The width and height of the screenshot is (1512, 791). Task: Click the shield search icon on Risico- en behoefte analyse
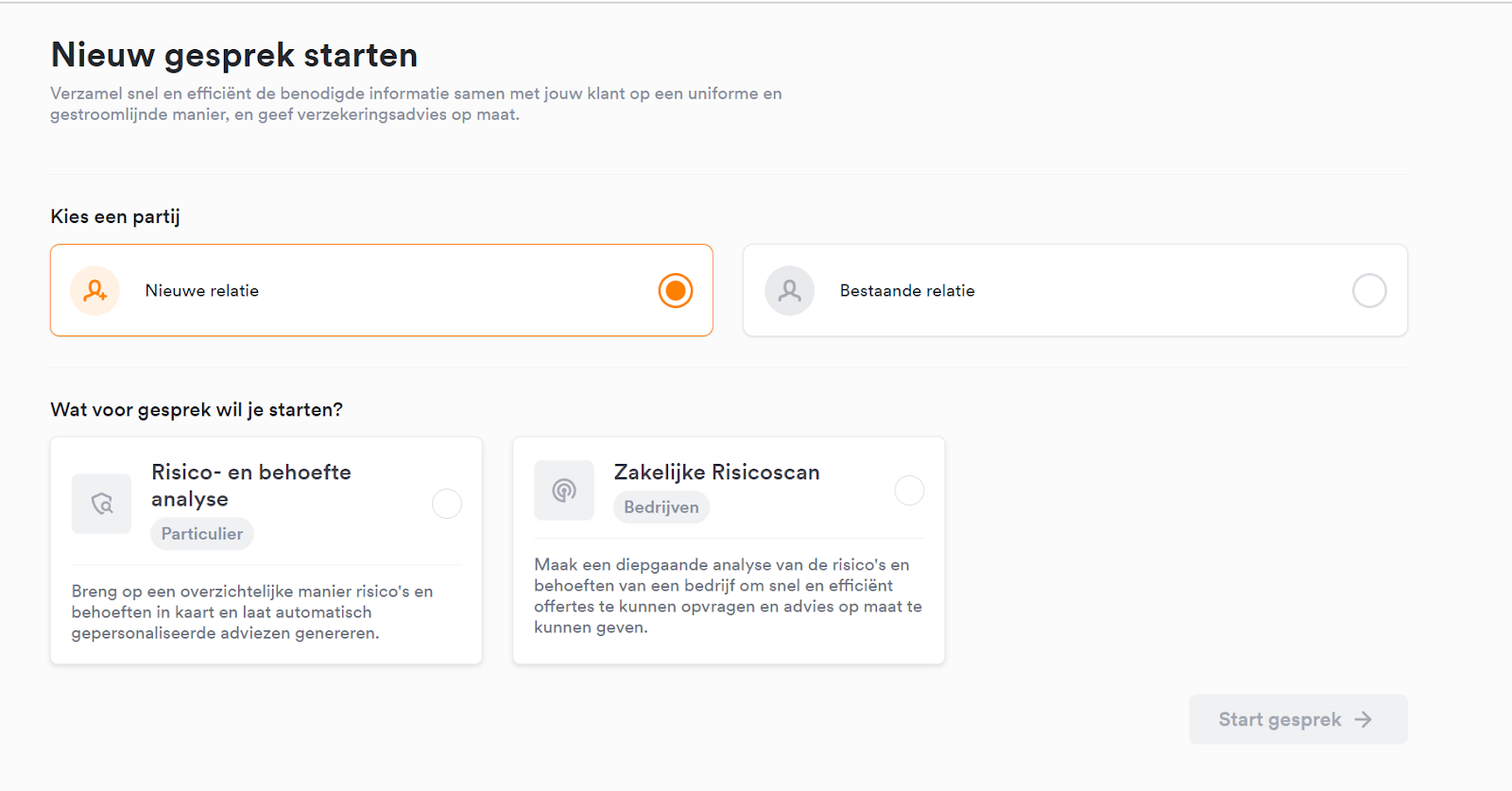(102, 504)
